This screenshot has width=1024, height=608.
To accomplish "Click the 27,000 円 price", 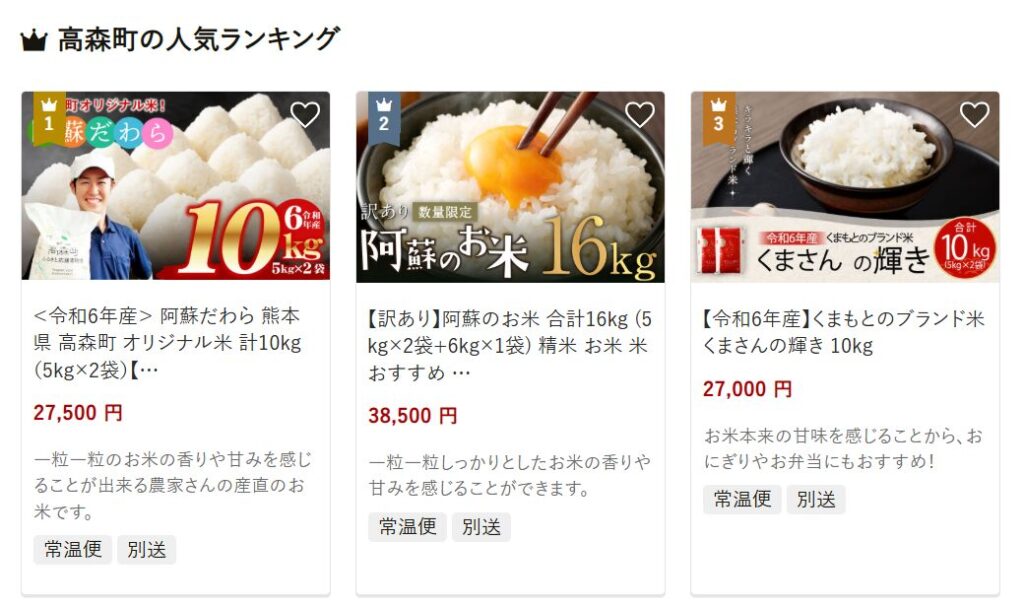I will 747,389.
